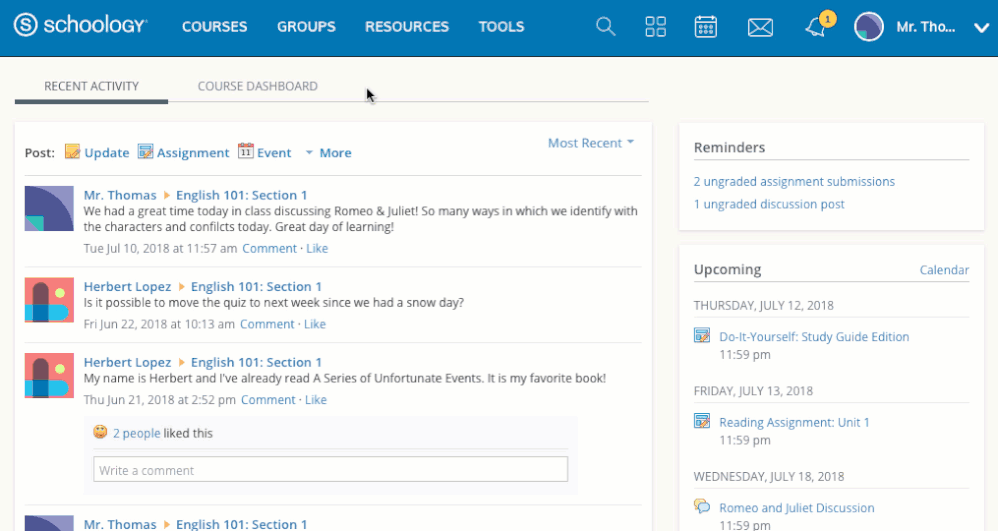Open the notifications bell icon
Screen dimensions: 998x531
[x=815, y=27]
